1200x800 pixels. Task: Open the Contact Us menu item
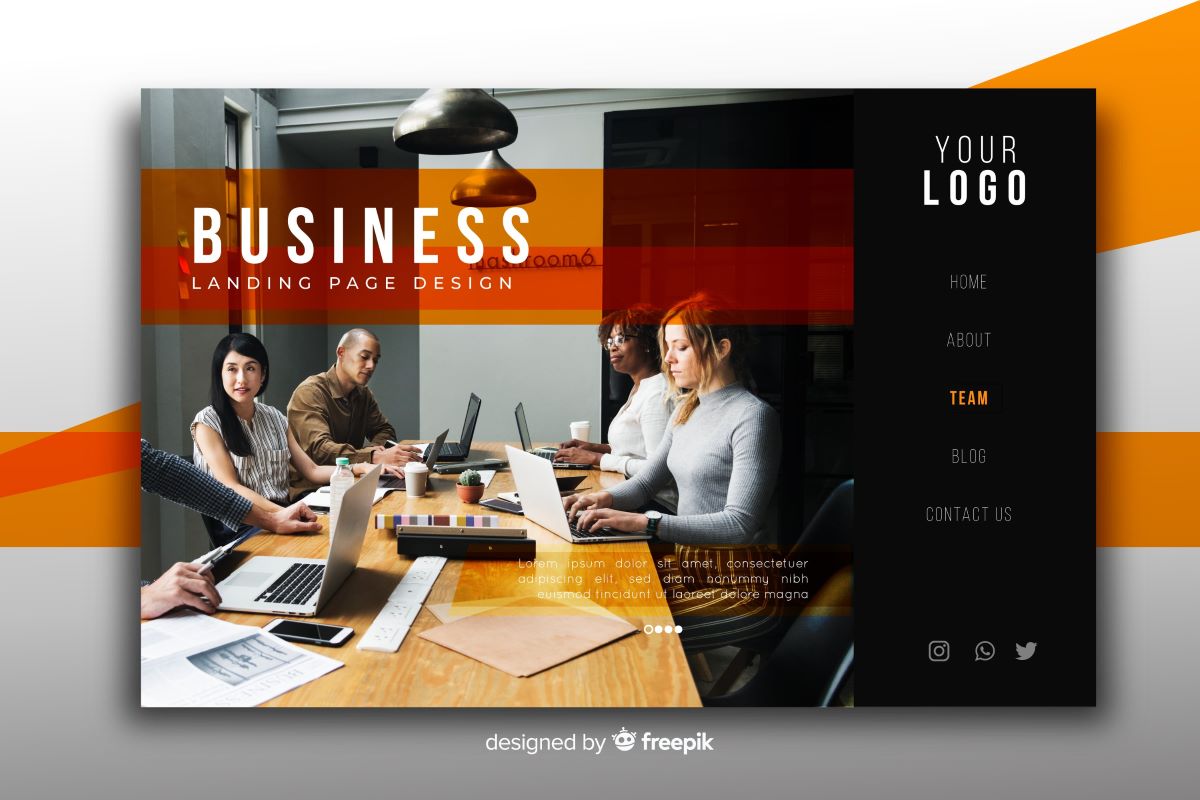point(968,514)
